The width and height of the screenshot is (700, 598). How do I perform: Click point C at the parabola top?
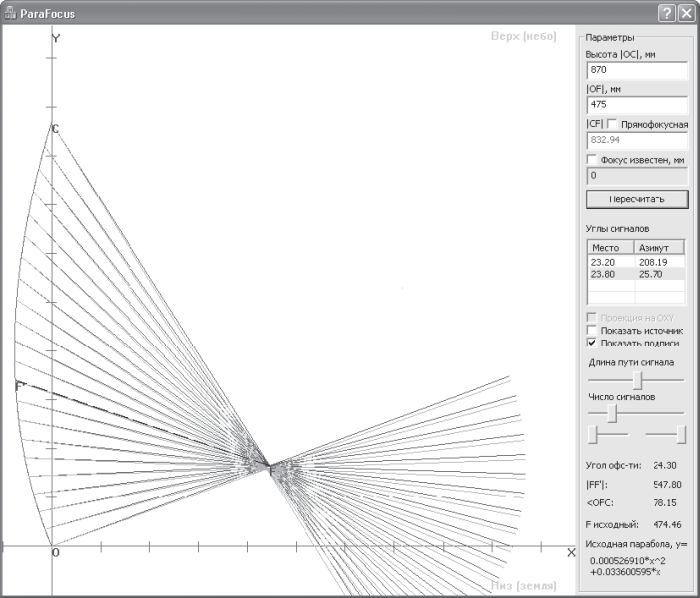point(55,129)
